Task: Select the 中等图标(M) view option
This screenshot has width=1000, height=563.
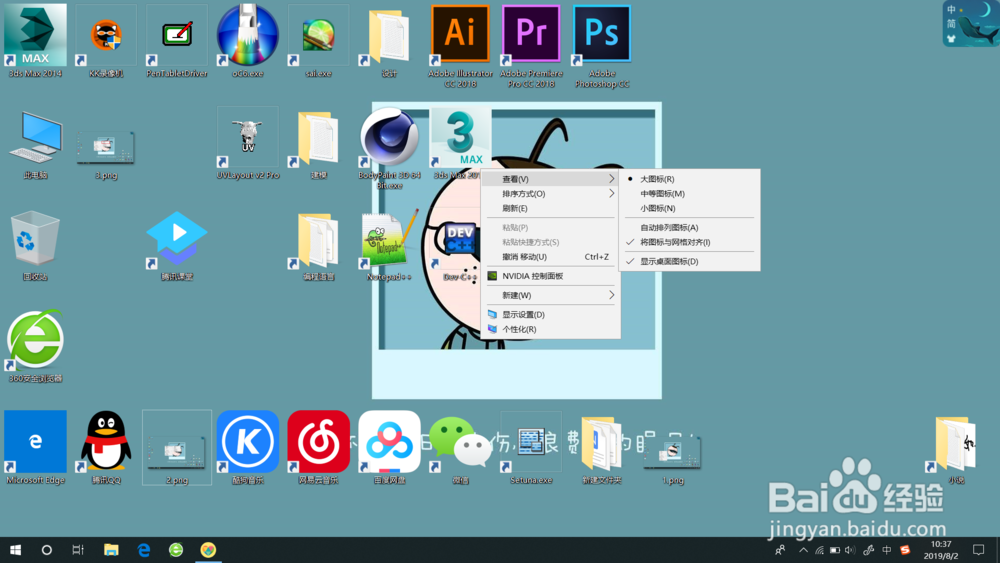Action: tap(689, 194)
